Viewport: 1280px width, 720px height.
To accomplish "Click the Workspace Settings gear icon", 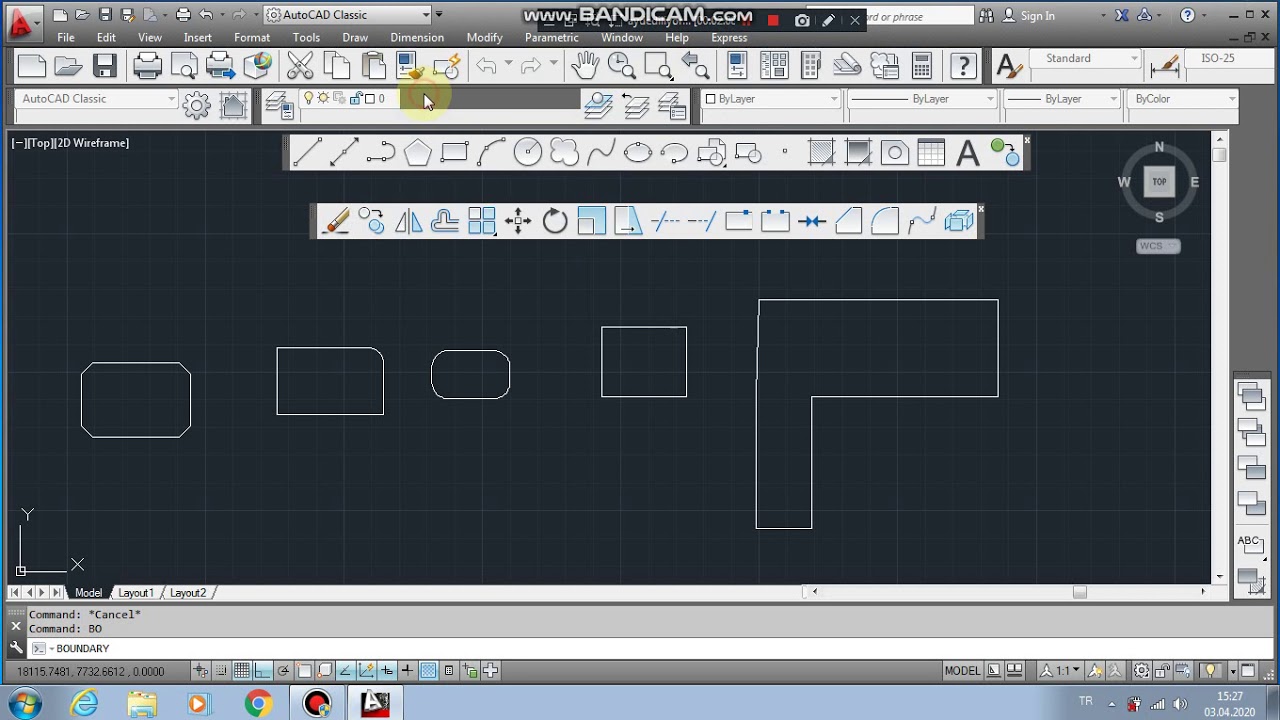I will coord(196,104).
